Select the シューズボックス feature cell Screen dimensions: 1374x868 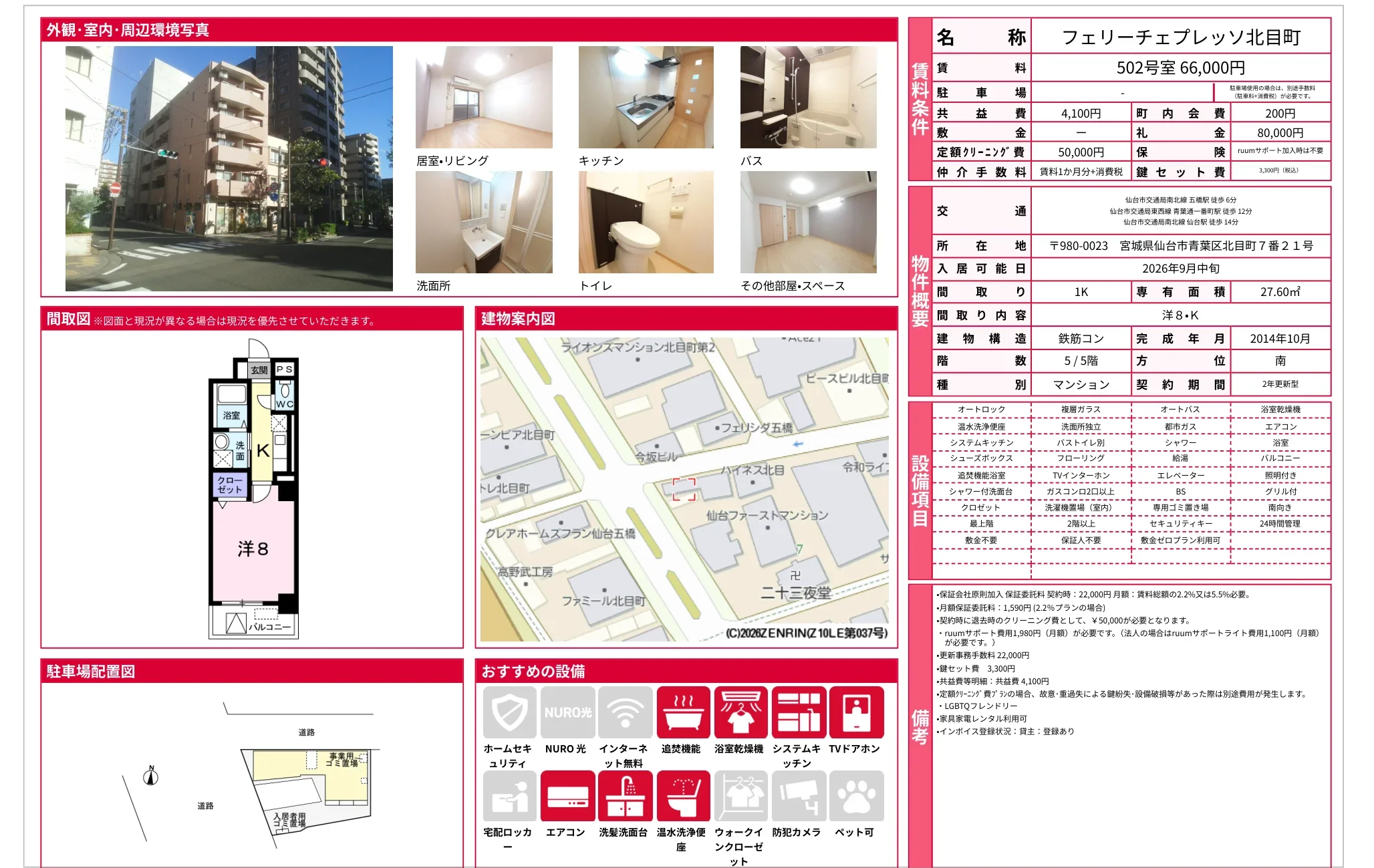click(981, 458)
